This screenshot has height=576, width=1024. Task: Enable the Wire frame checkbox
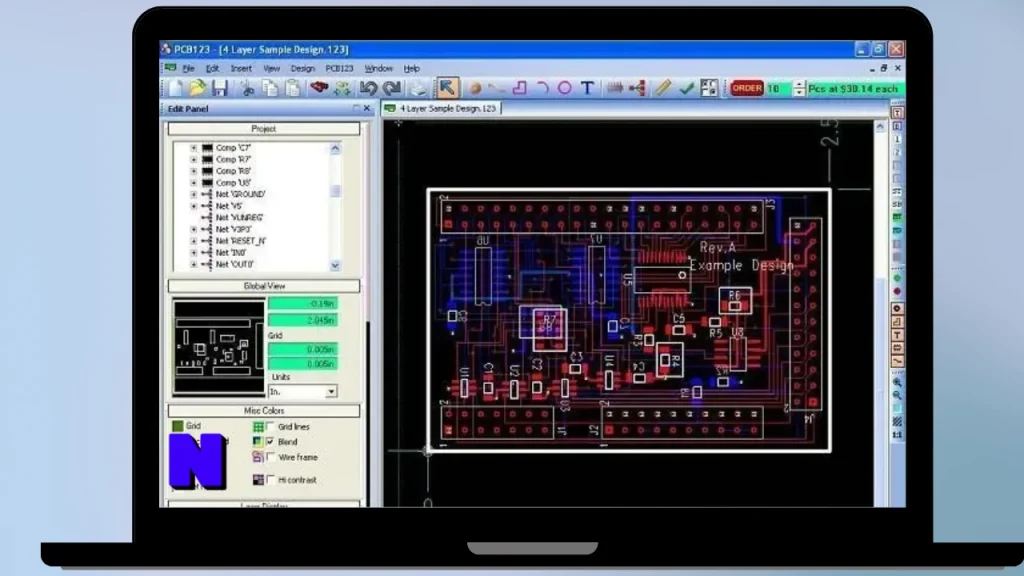pos(271,458)
